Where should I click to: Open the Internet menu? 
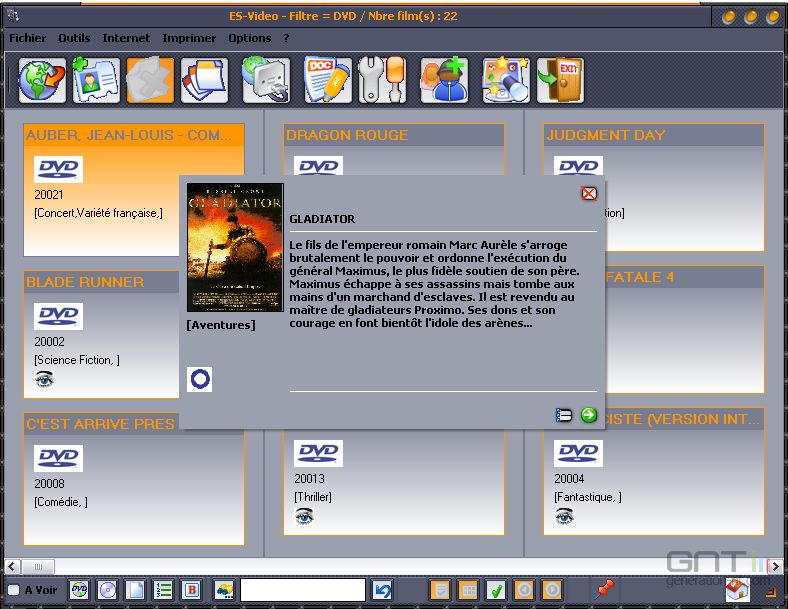point(126,38)
